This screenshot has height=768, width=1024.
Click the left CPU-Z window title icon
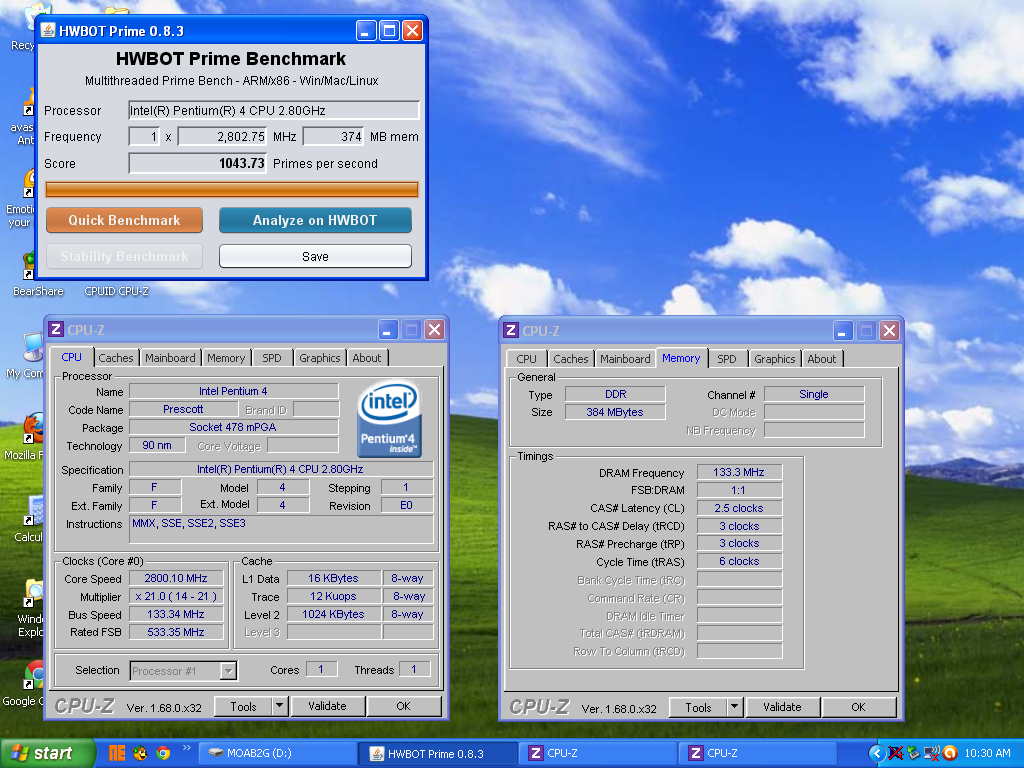coord(56,330)
